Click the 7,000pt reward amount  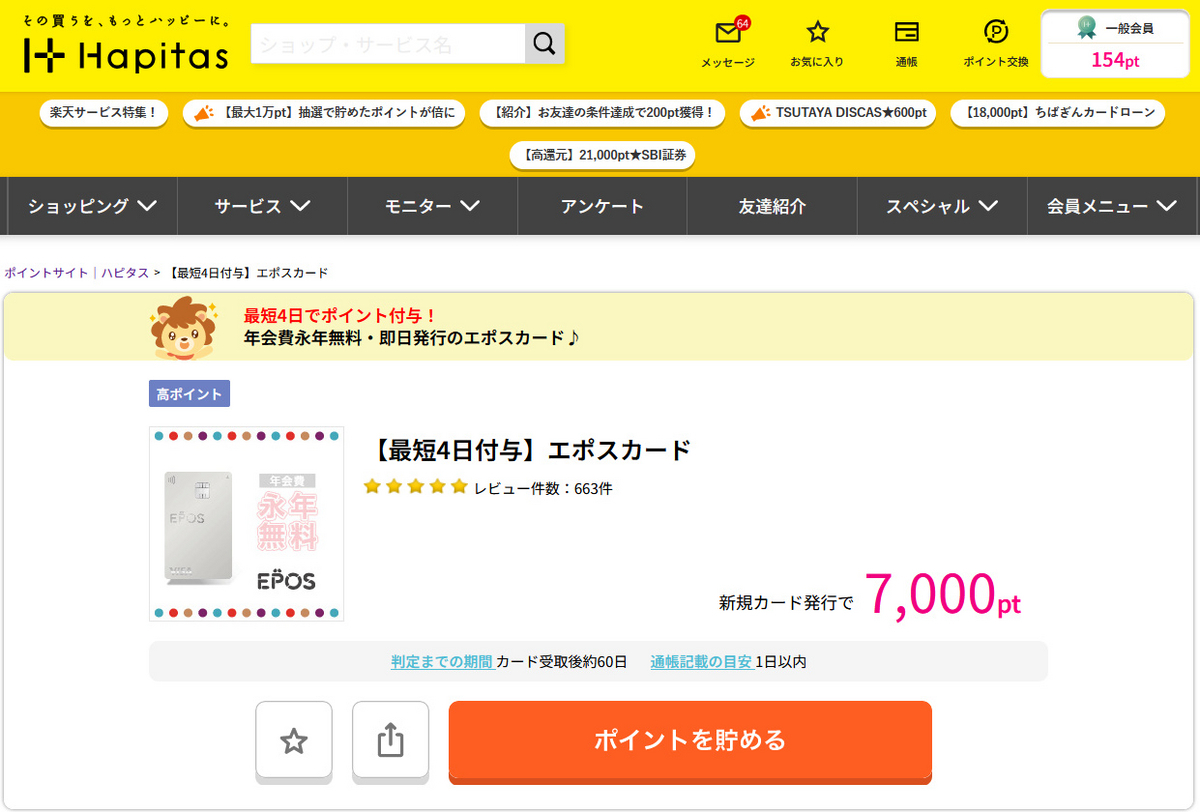coord(942,596)
